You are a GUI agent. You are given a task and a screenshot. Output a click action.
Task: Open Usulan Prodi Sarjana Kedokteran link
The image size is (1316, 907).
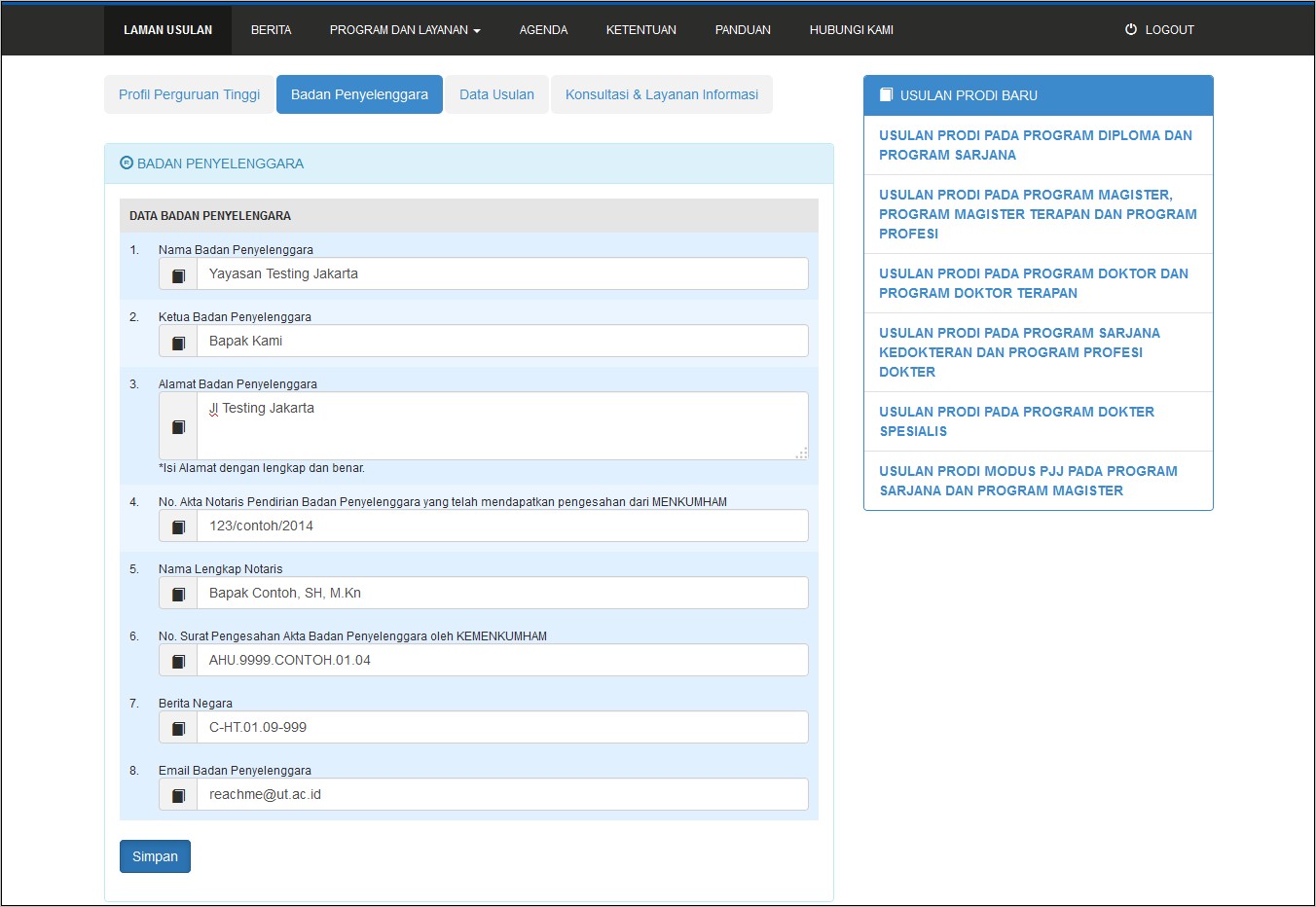tap(1038, 352)
